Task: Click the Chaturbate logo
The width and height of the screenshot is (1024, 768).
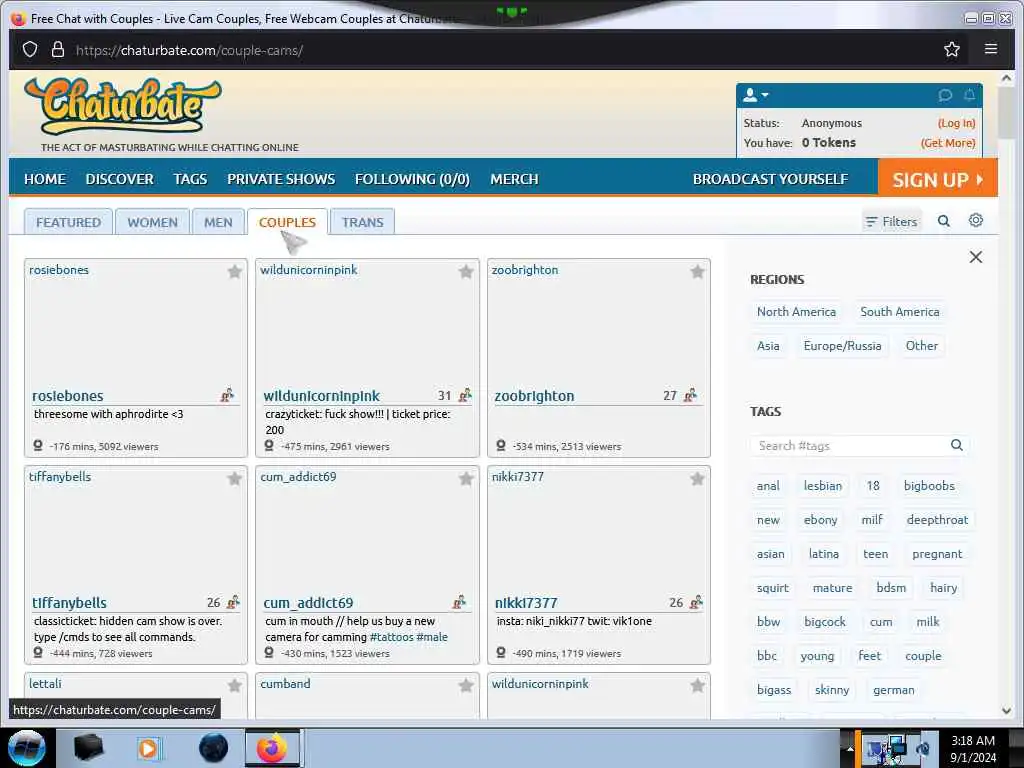Action: [123, 106]
